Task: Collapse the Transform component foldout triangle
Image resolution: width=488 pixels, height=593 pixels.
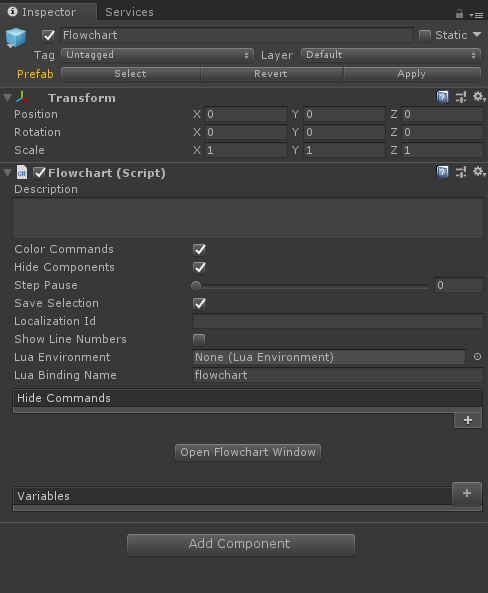Action: tap(7, 98)
